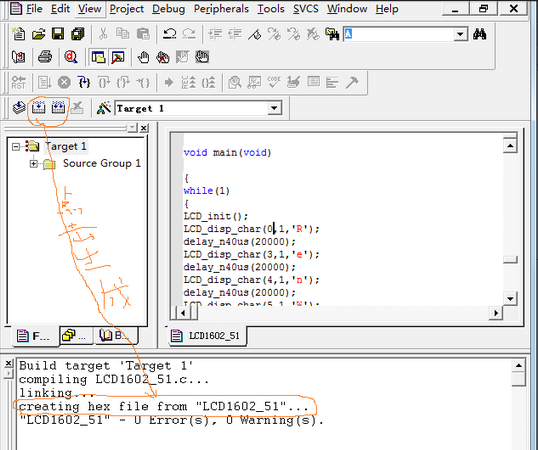538x450 pixels.
Task: Toggle the Project Window button
Action: click(x=98, y=57)
